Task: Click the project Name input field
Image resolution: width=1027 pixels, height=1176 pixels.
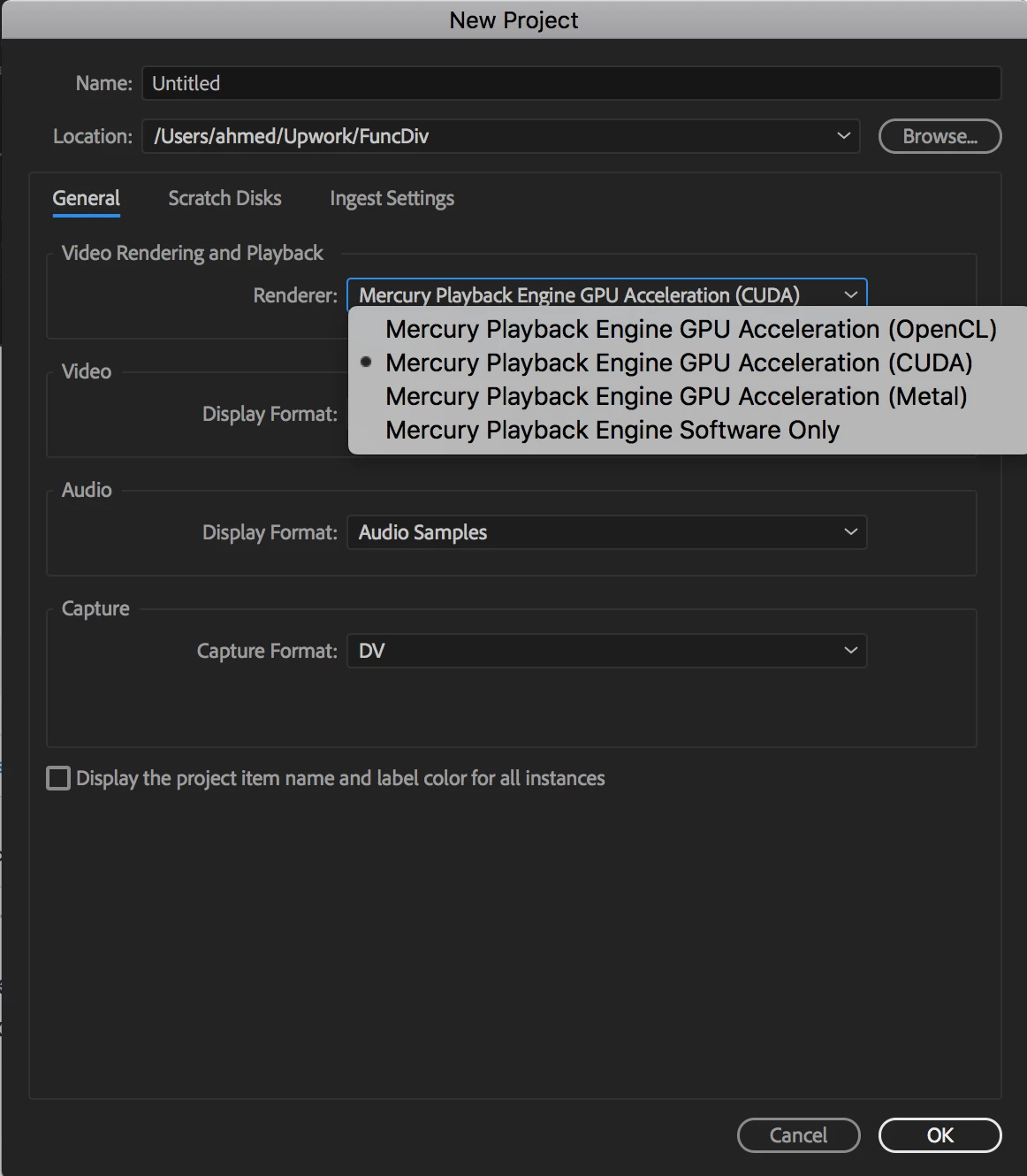Action: click(571, 83)
